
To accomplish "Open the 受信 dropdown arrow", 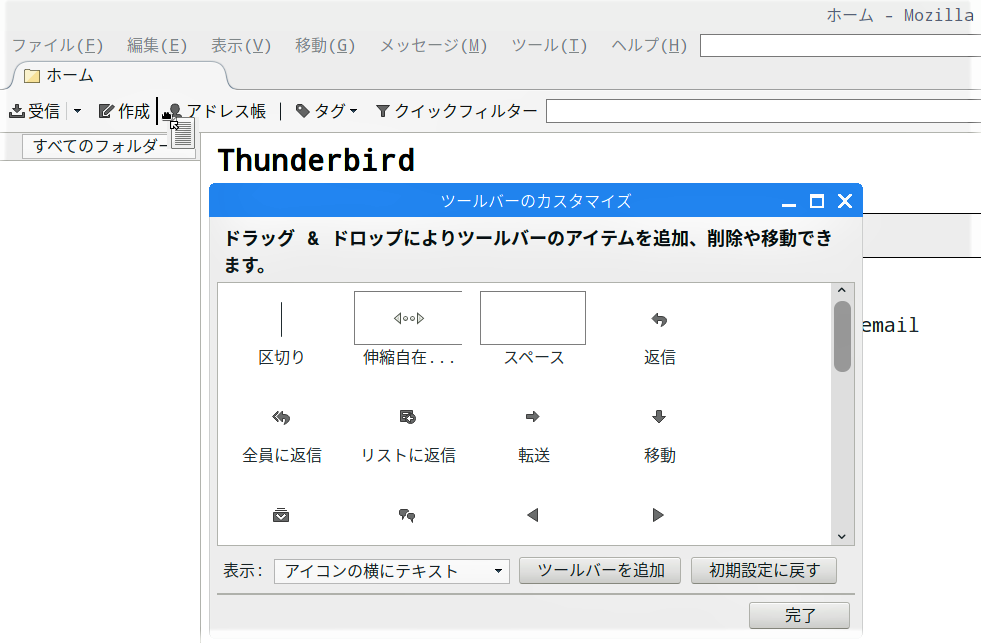I will coord(77,111).
